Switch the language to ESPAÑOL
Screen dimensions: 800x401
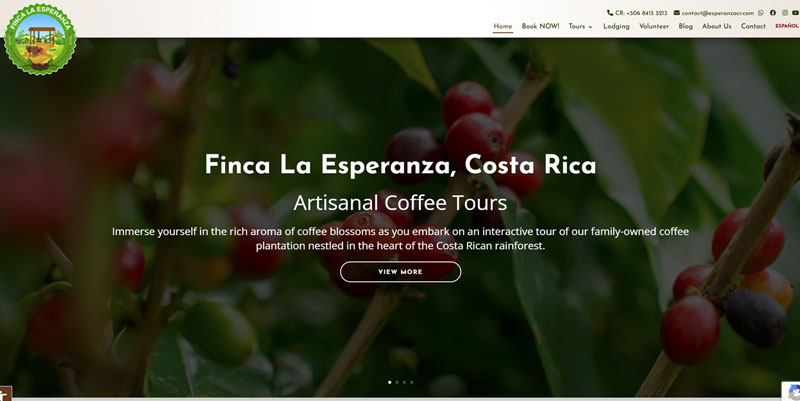tap(787, 26)
